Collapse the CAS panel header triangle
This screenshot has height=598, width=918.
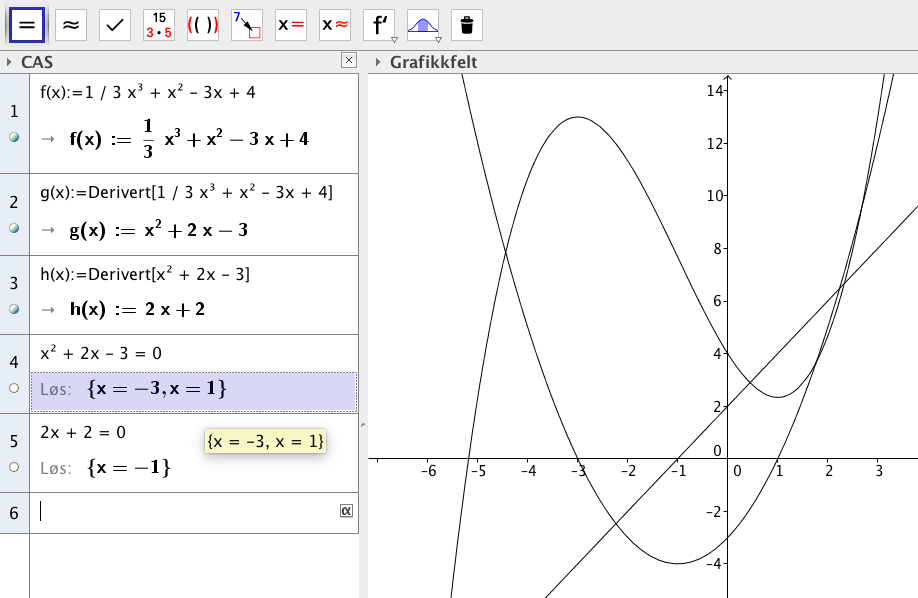(x=9, y=62)
